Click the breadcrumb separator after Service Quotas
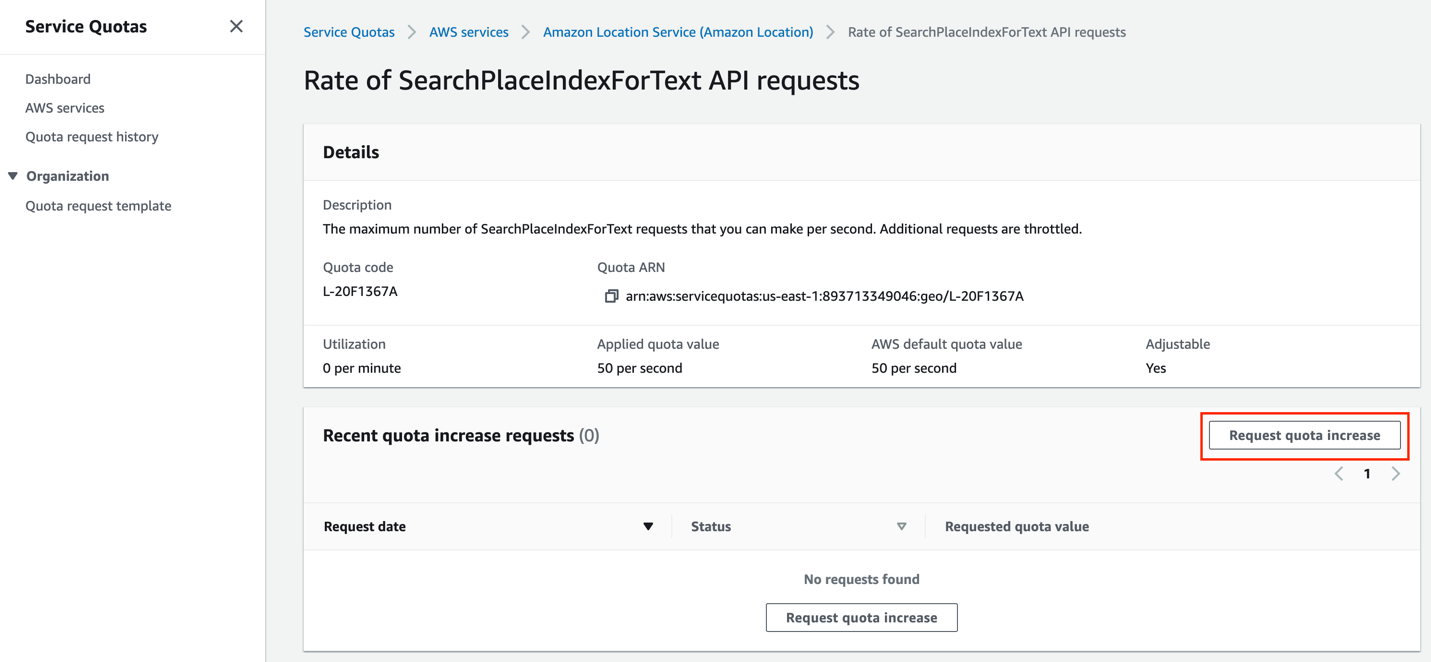The height and width of the screenshot is (662, 1431). coord(410,31)
